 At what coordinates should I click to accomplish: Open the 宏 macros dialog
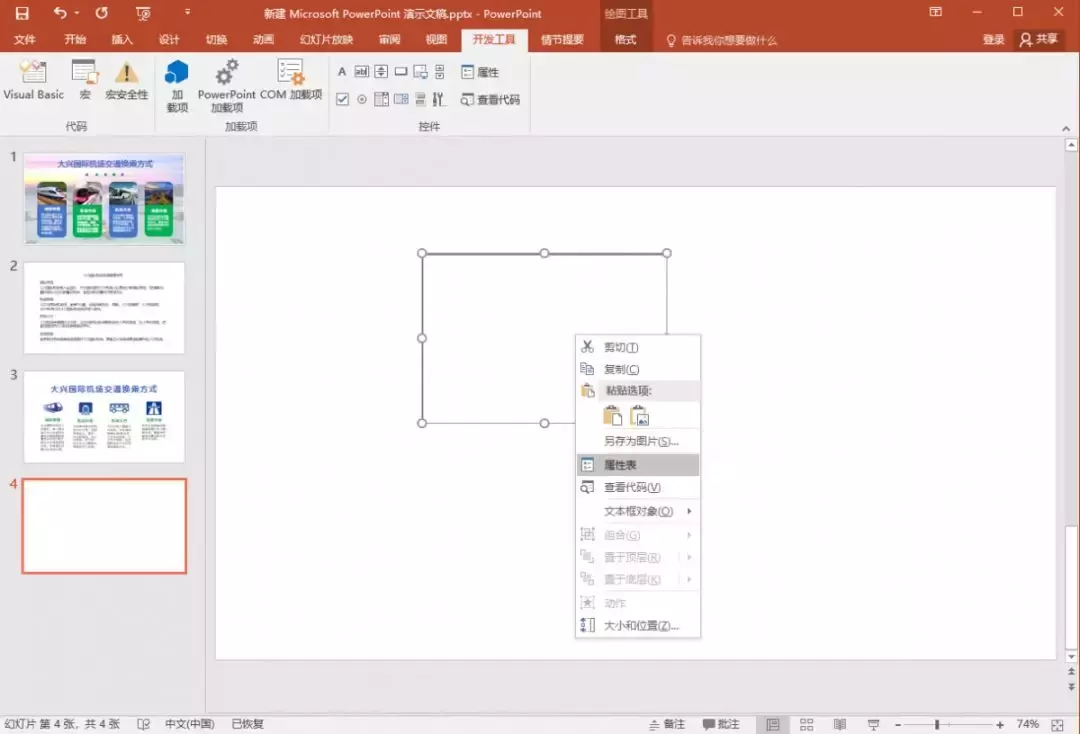pyautogui.click(x=85, y=81)
